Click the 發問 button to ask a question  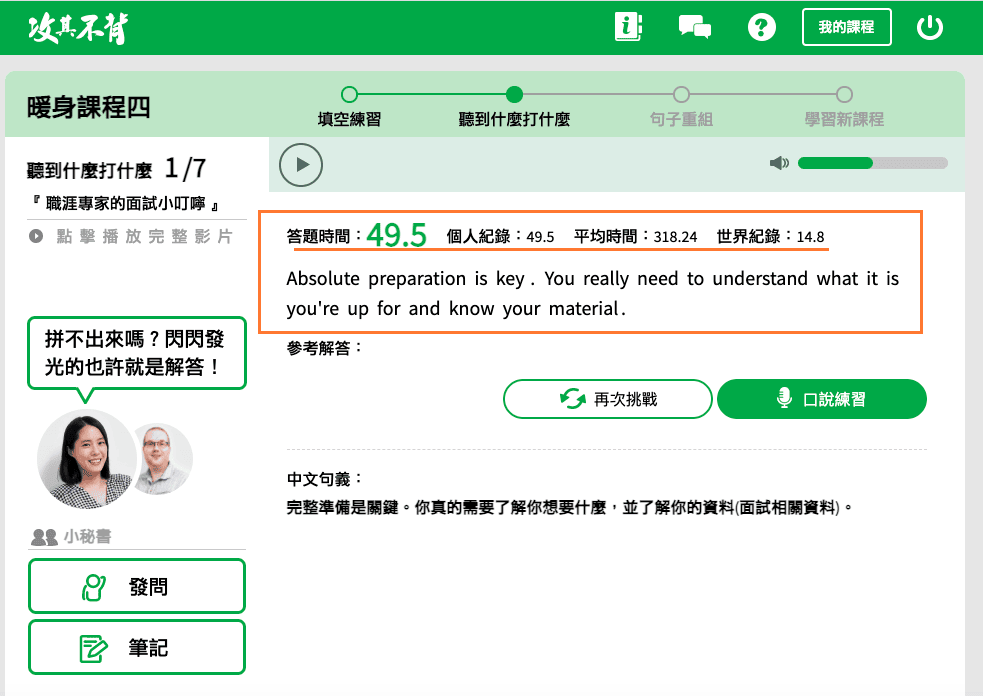coord(136,585)
